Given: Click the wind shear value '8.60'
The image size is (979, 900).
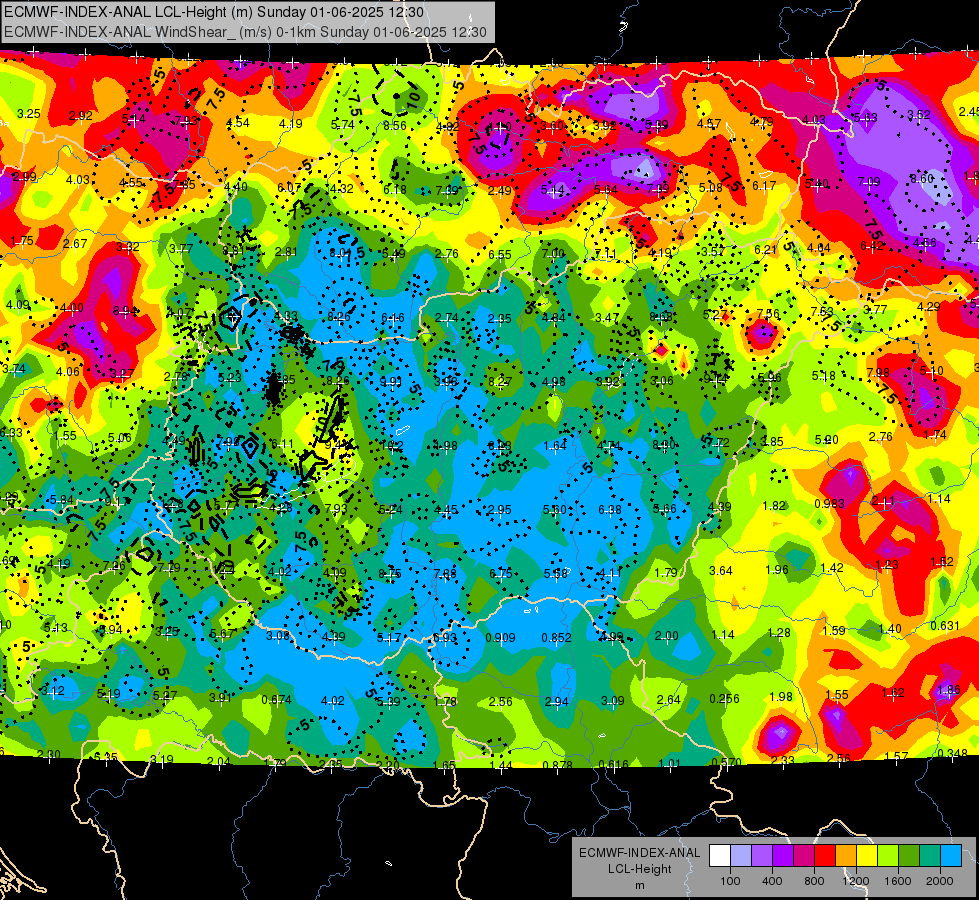Looking at the screenshot, I should tap(922, 179).
